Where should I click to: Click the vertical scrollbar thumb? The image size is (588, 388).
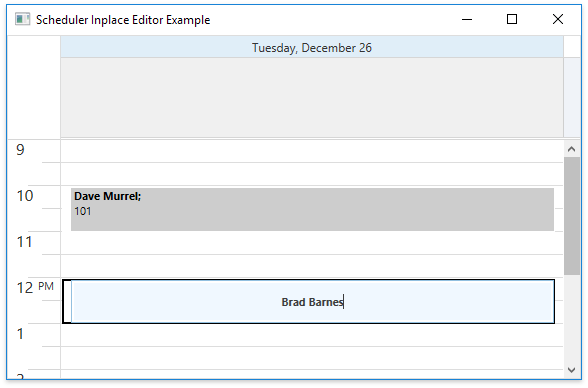[x=572, y=216]
